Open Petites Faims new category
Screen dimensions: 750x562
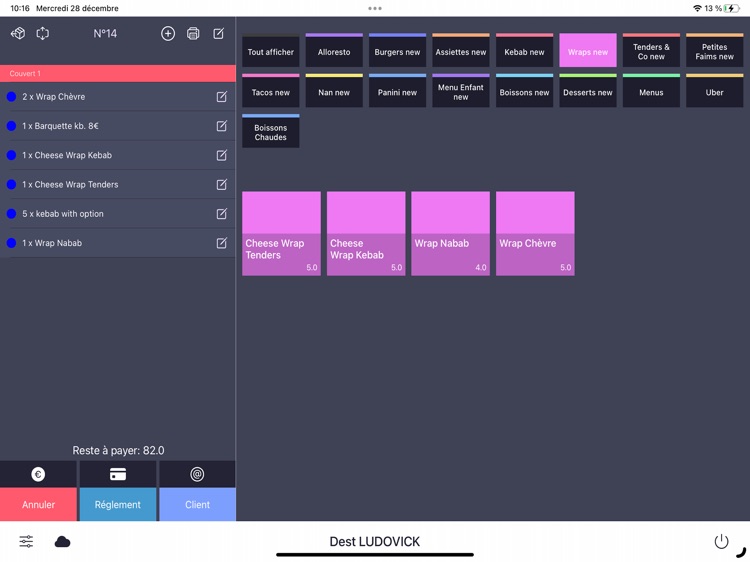coord(715,50)
